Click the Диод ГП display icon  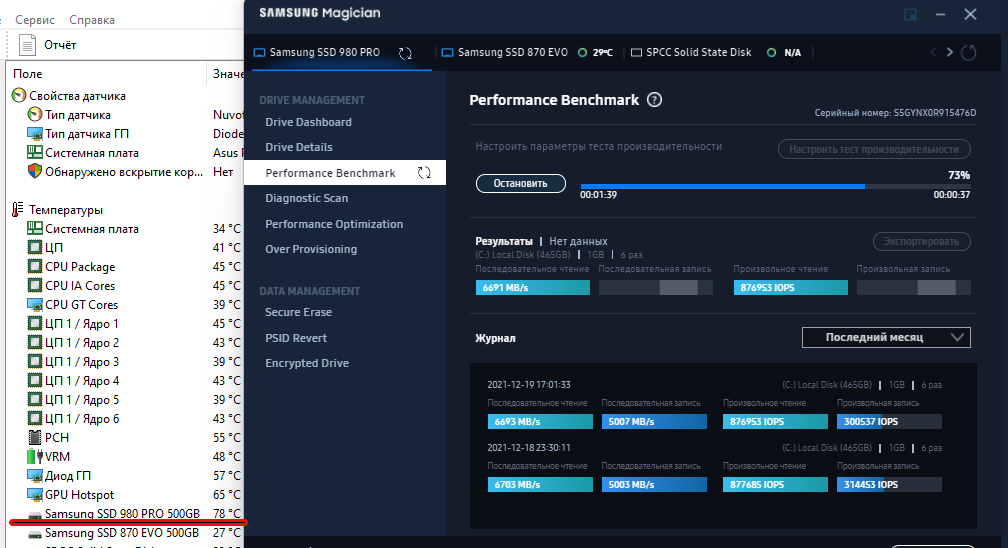[35, 475]
